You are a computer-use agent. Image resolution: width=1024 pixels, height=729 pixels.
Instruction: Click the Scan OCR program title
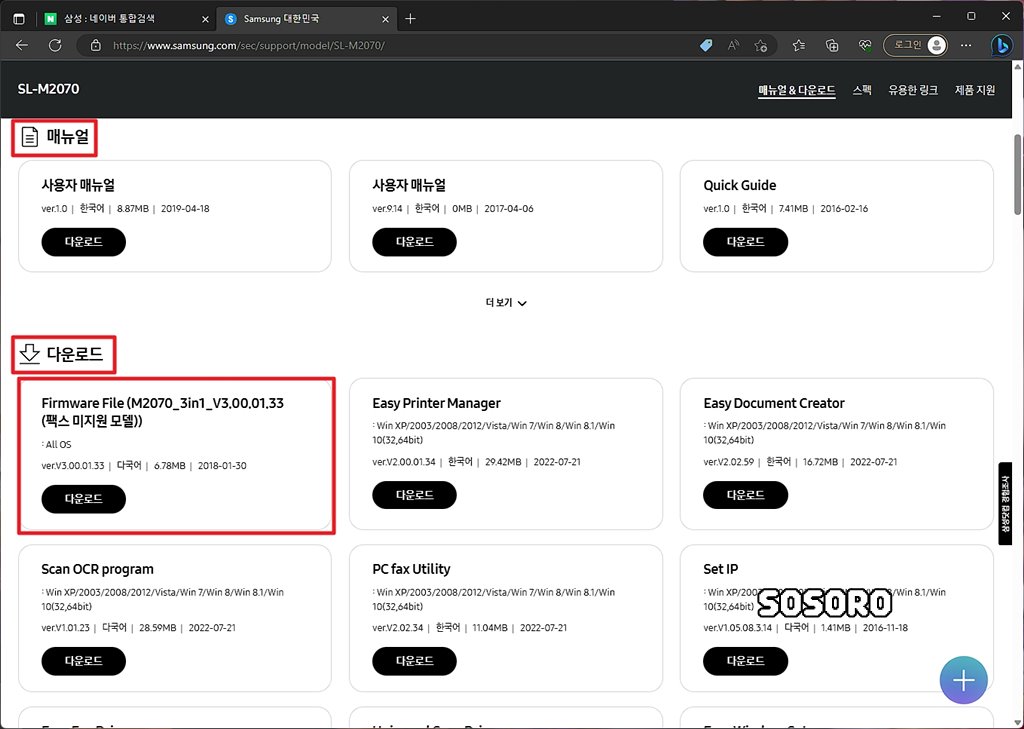[x=97, y=569]
